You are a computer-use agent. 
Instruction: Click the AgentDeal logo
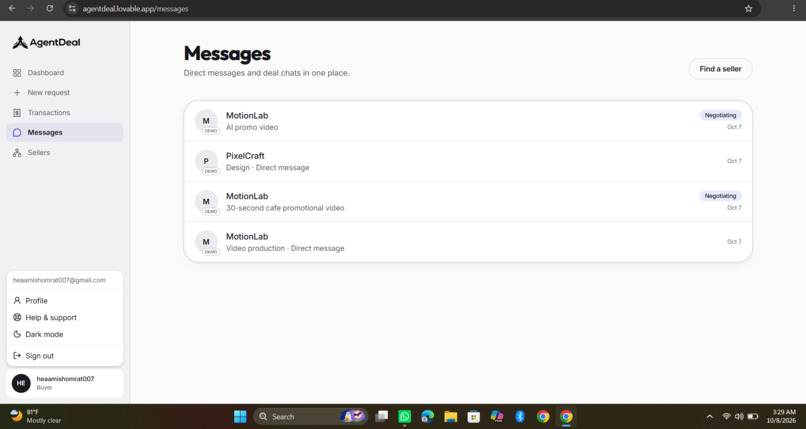tap(46, 43)
